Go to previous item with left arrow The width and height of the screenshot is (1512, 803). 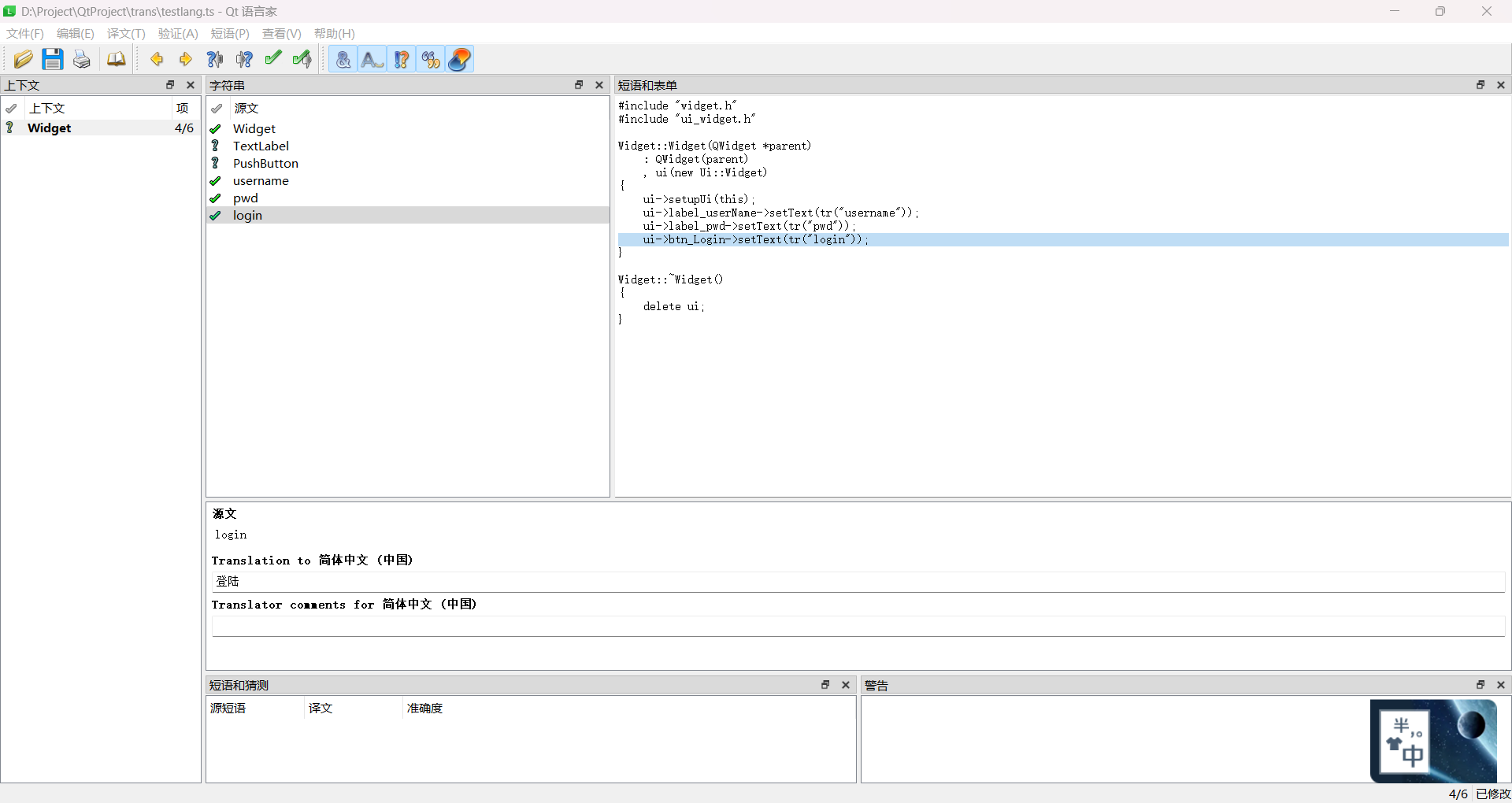point(157,59)
